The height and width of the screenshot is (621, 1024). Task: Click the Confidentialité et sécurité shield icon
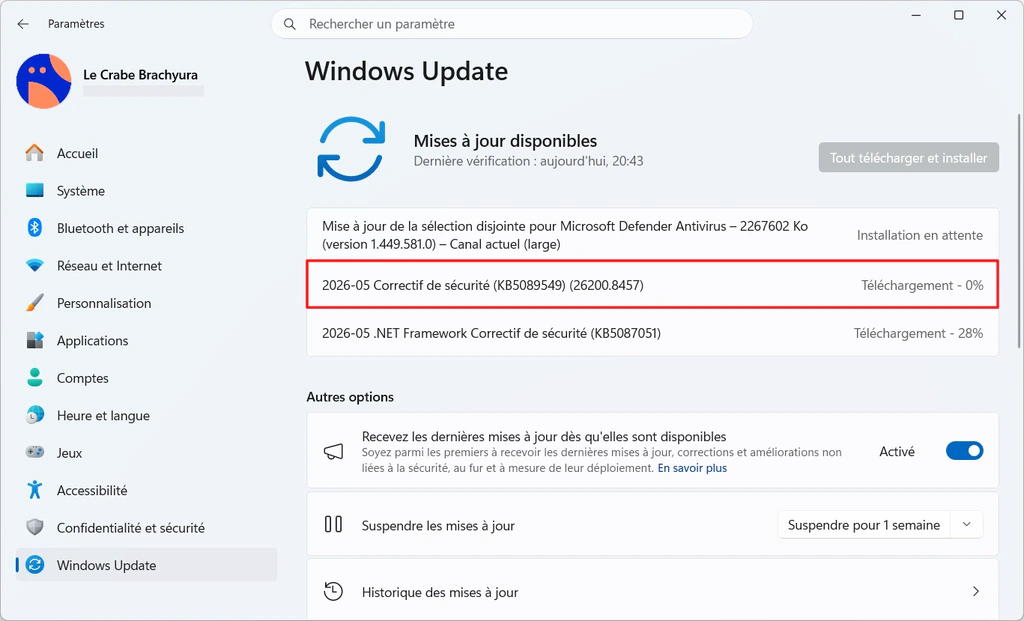coord(35,527)
